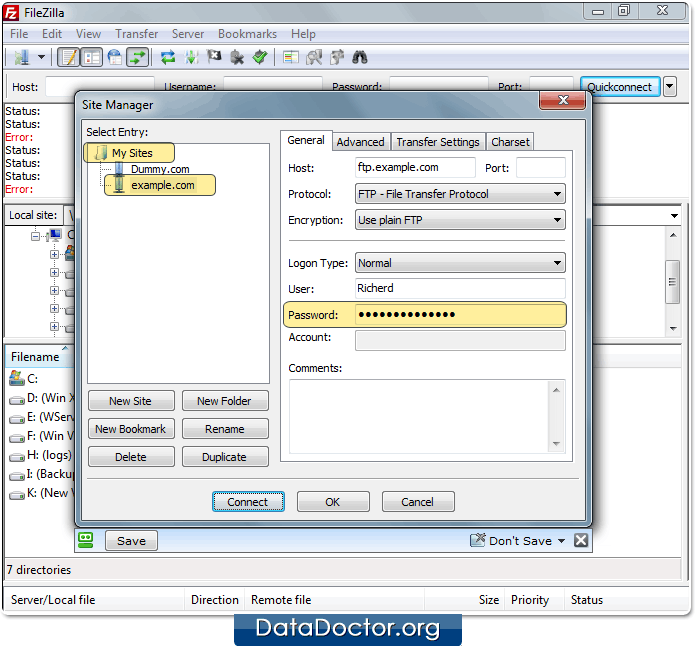Select the H: (logs) drive entry
Viewport: 695px width, 647px height.
point(42,455)
